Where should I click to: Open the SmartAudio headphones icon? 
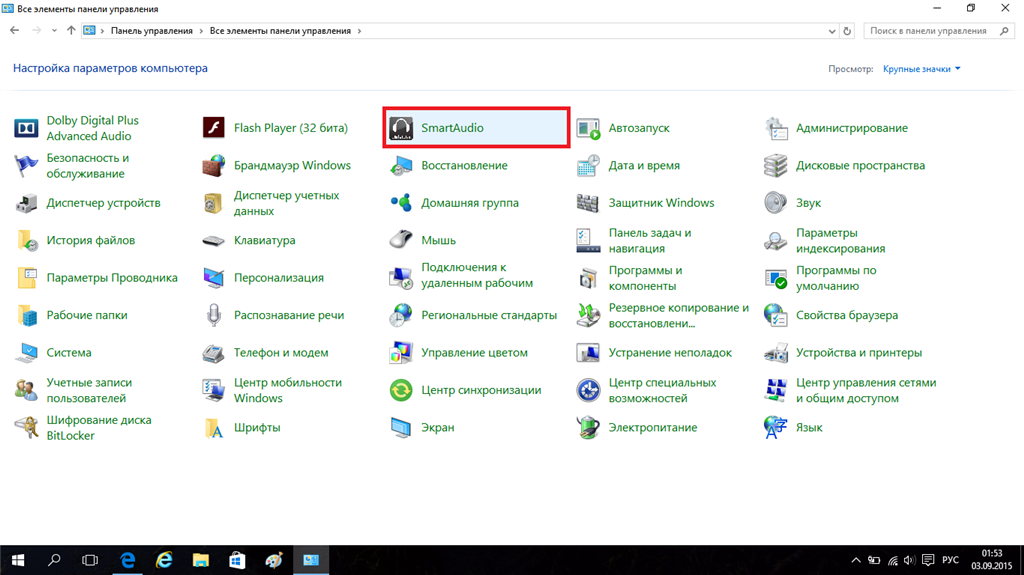coord(401,128)
